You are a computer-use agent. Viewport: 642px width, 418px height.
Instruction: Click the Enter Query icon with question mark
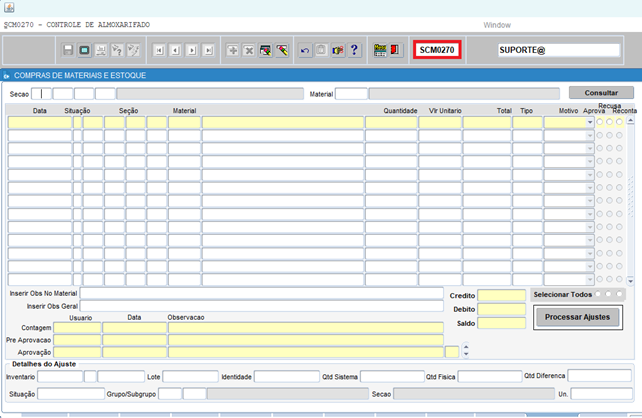117,50
